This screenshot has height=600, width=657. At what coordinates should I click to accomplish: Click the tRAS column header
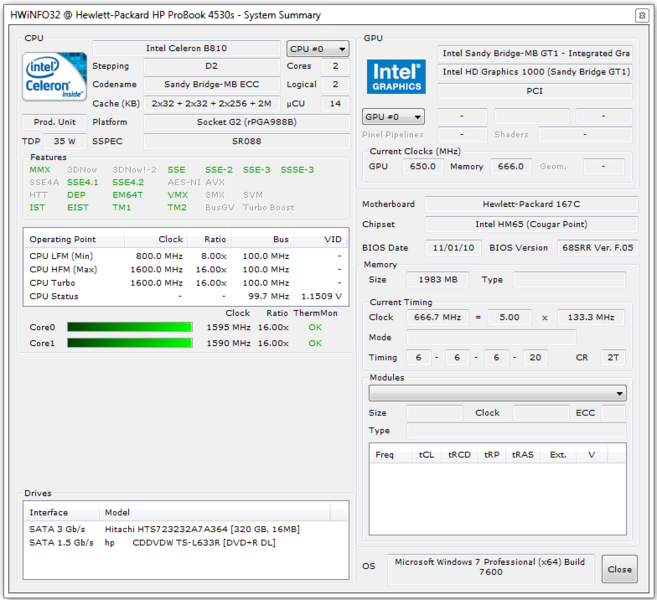pos(522,455)
